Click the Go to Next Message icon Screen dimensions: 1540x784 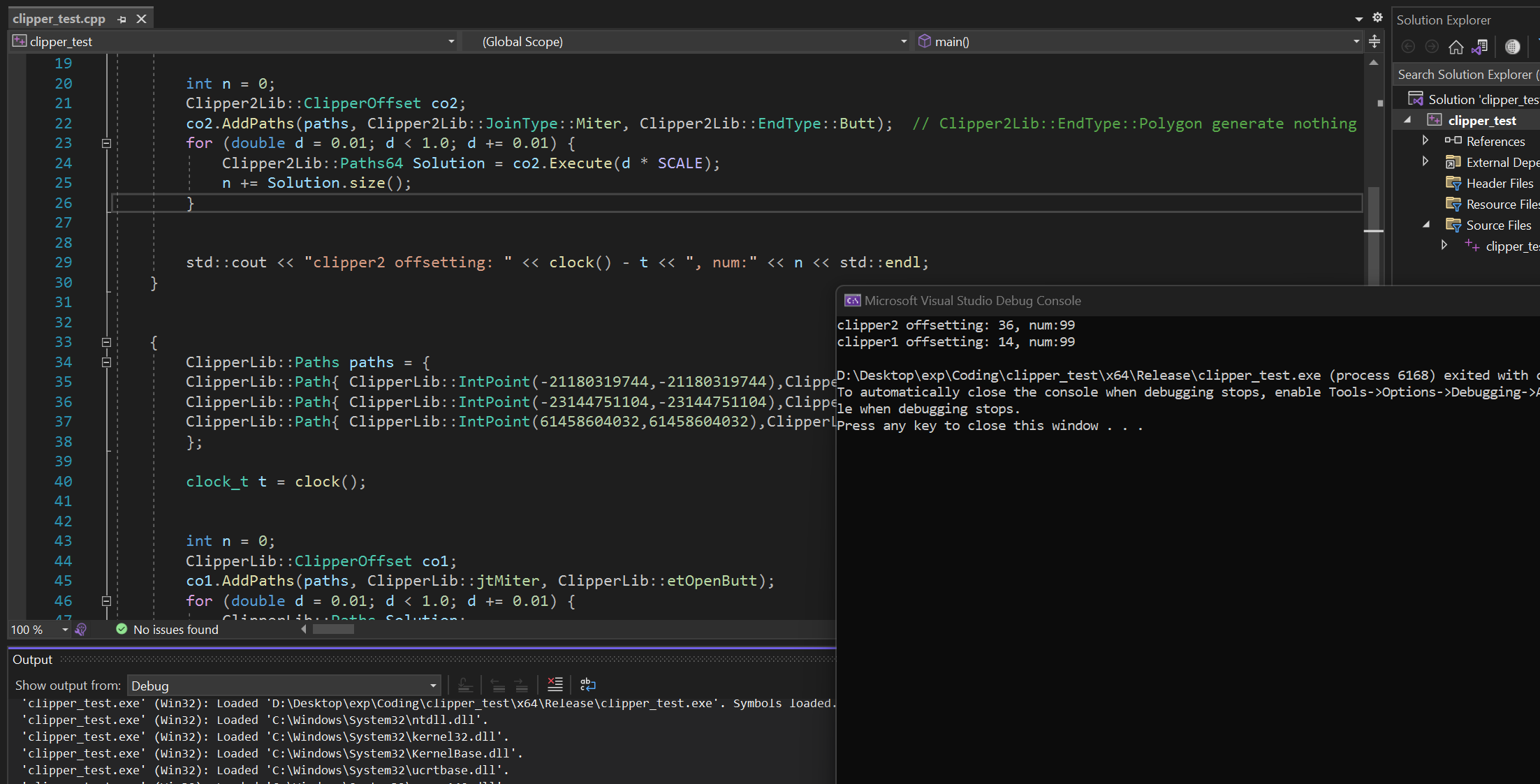(x=520, y=685)
